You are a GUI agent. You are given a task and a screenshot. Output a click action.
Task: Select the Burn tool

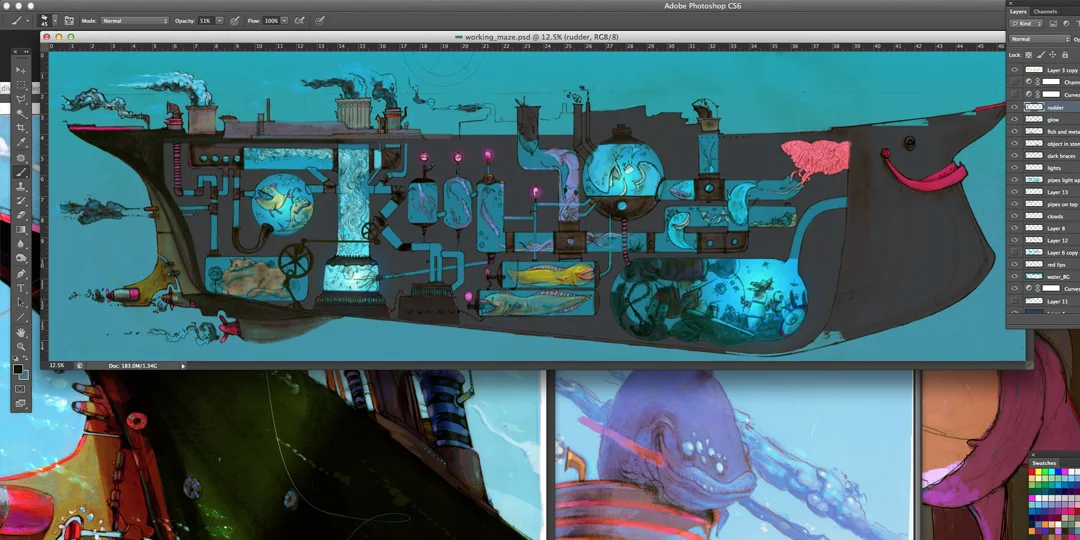(21, 258)
